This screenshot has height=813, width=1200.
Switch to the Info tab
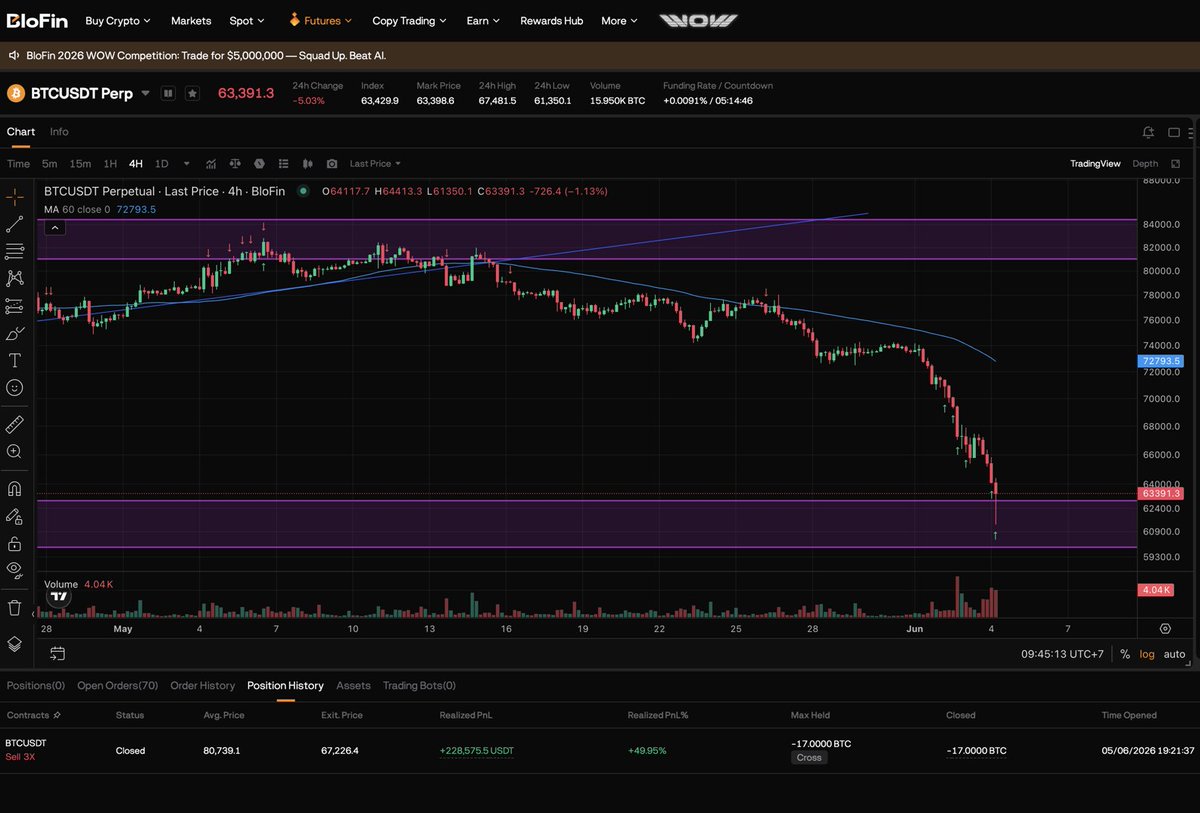coord(59,132)
